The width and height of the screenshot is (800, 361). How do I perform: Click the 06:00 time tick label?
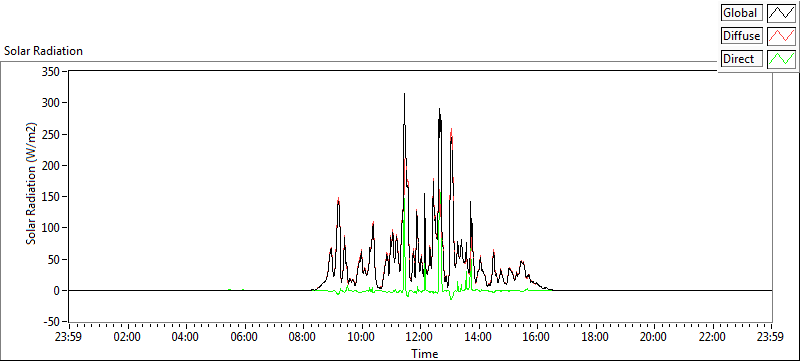coord(244,337)
